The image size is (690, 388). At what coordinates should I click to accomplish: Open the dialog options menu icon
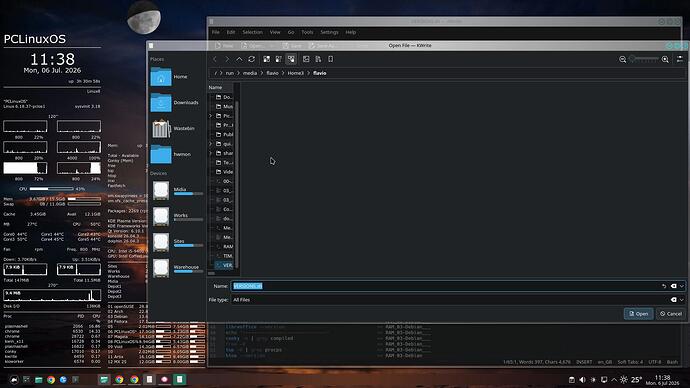click(680, 59)
